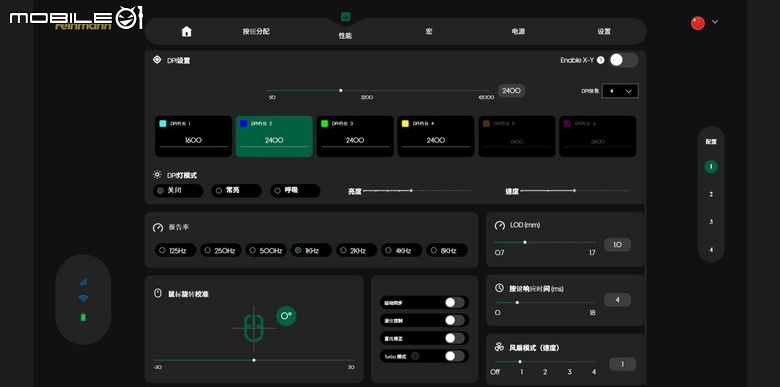The image size is (780, 387).
Task: Click the 速度 light speed slider handle
Action: click(574, 191)
